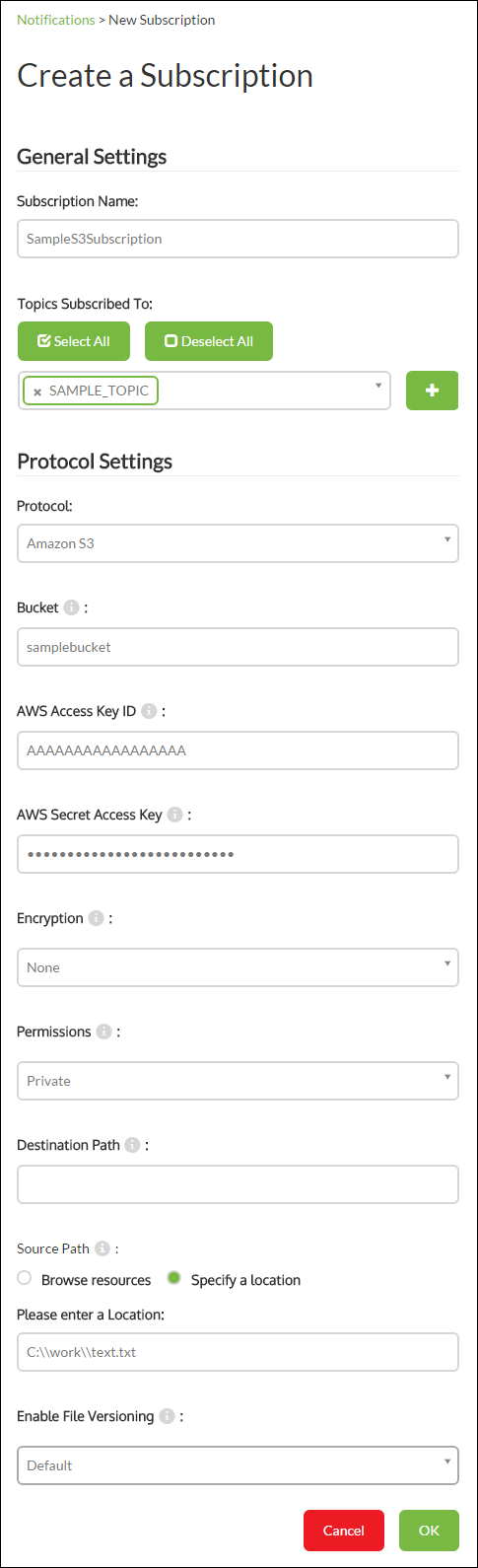Click the Enable File Versioning info icon
This screenshot has width=478, height=1568.
(167, 1416)
